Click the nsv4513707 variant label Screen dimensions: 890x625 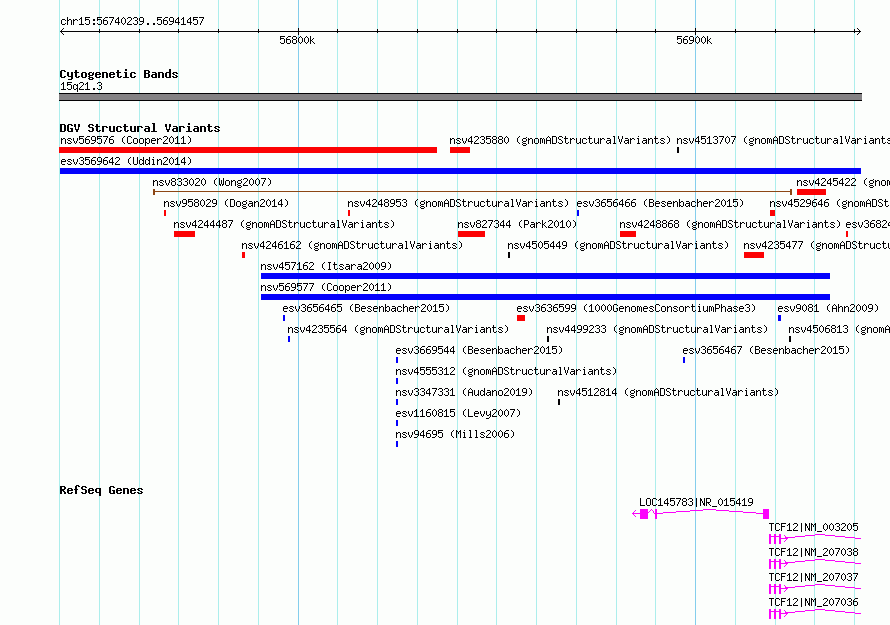[783, 140]
